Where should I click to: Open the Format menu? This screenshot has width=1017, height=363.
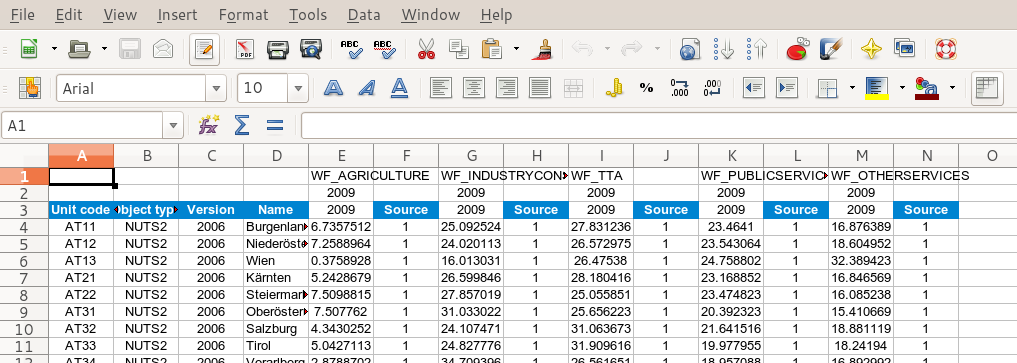pyautogui.click(x=243, y=14)
